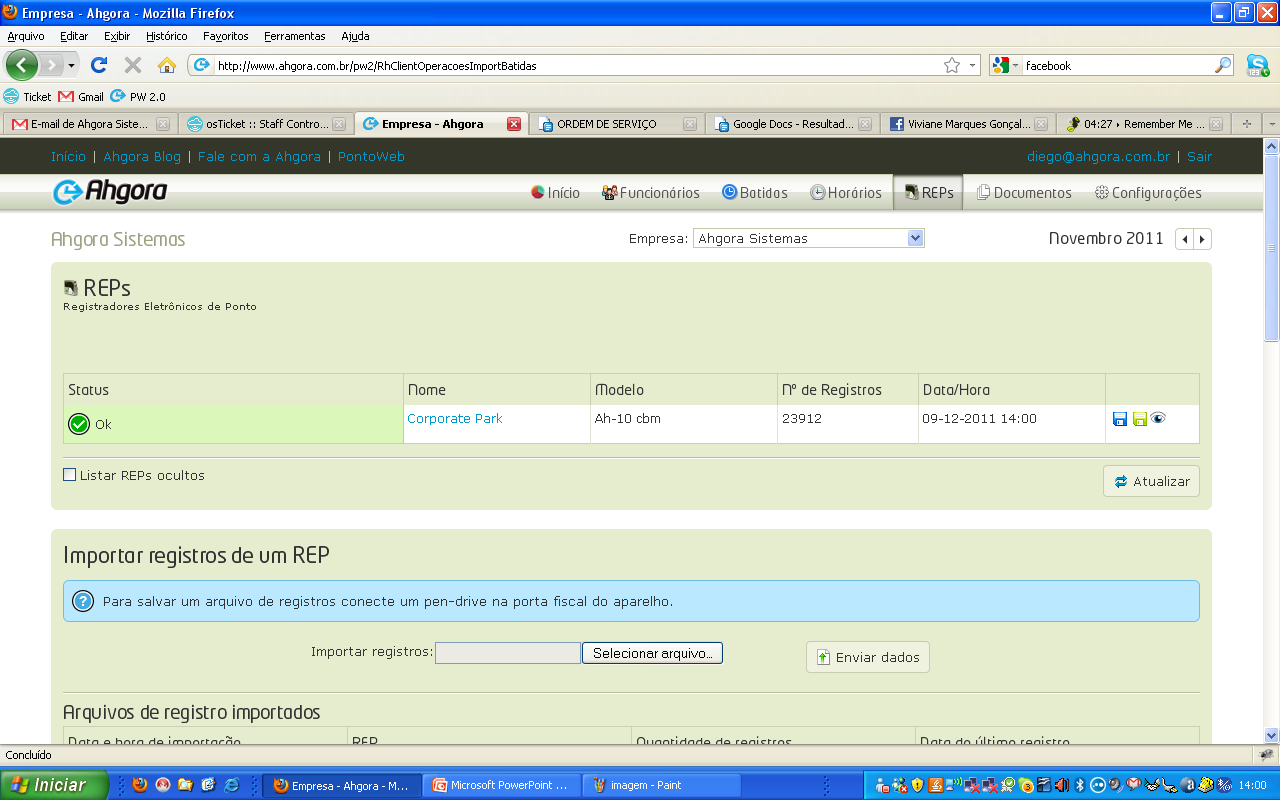Click the stop loading X icon
The image size is (1280, 800).
coord(132,65)
